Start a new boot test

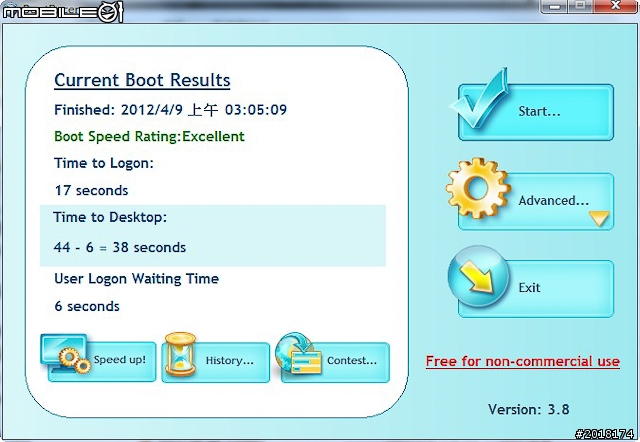click(536, 112)
